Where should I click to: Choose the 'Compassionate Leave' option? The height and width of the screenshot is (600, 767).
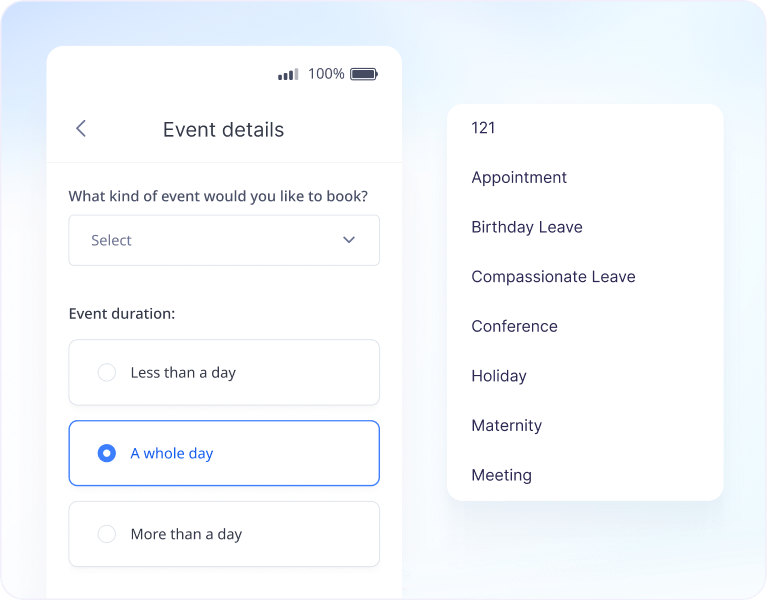(x=553, y=277)
